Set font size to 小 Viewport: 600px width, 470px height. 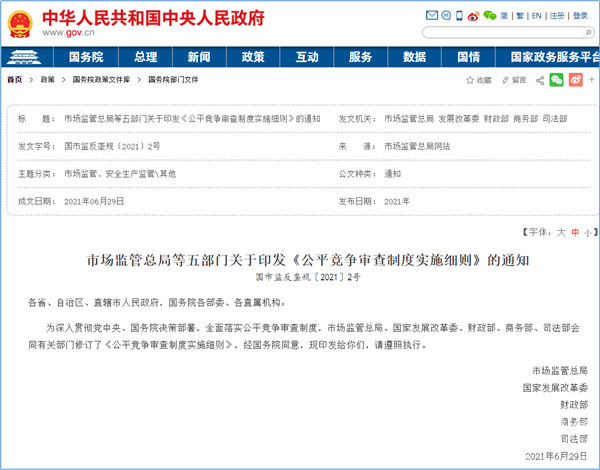point(587,232)
